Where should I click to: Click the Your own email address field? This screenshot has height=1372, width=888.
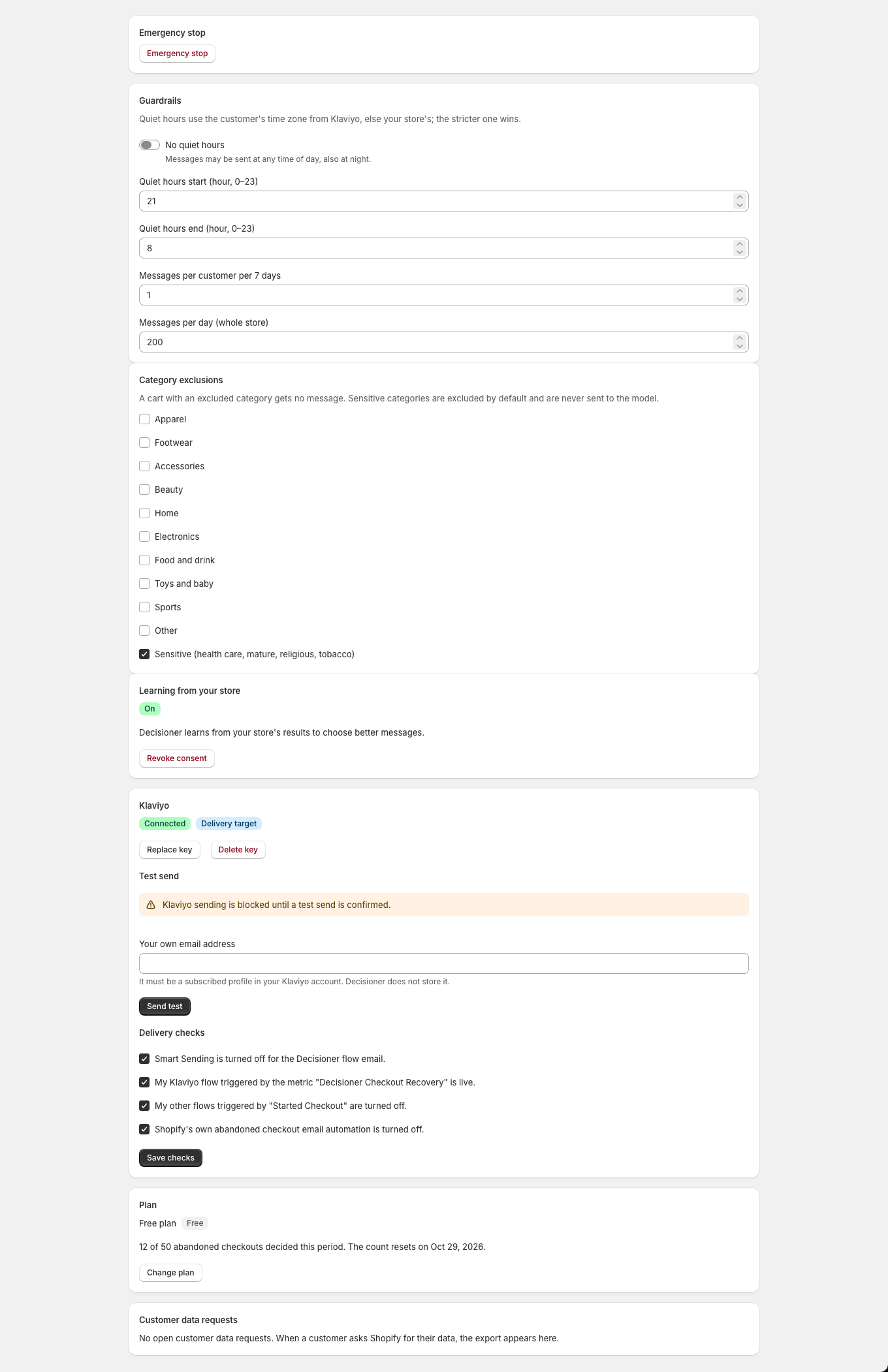pos(444,963)
